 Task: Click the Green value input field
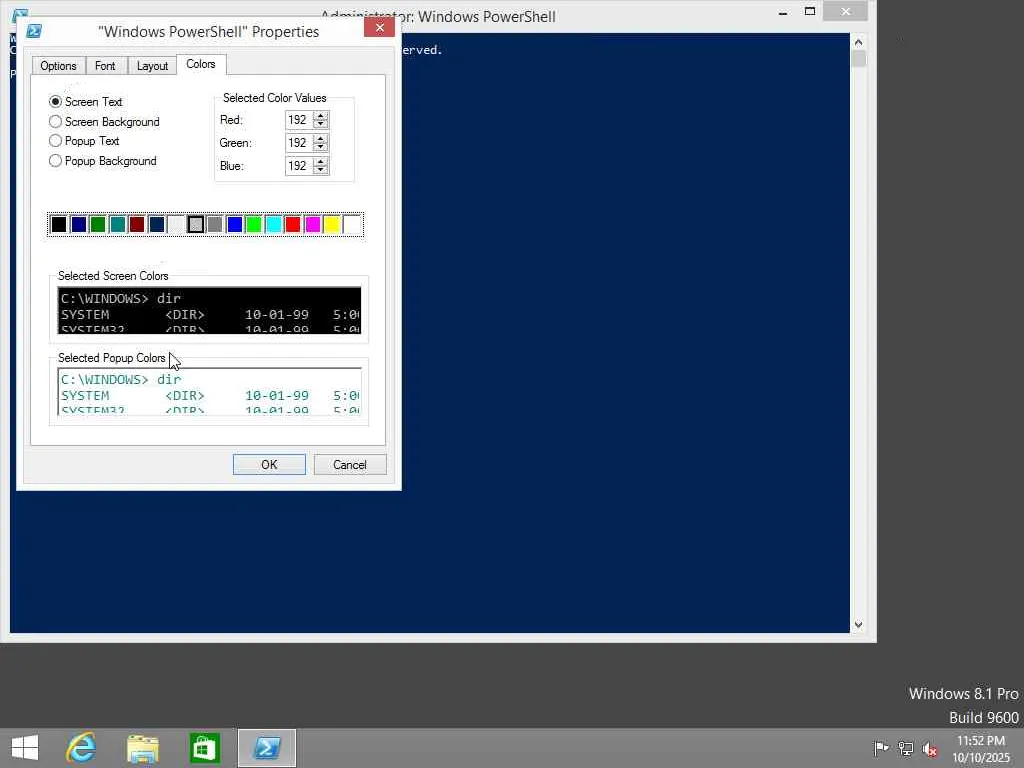[299, 143]
